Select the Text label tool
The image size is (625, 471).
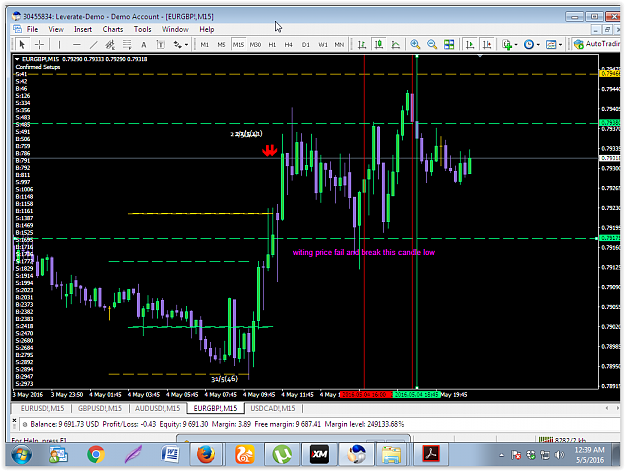pos(161,45)
